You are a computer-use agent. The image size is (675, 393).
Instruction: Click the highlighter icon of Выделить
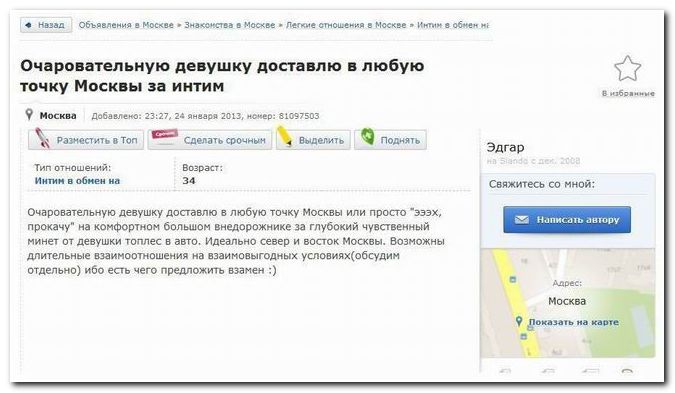(x=285, y=136)
